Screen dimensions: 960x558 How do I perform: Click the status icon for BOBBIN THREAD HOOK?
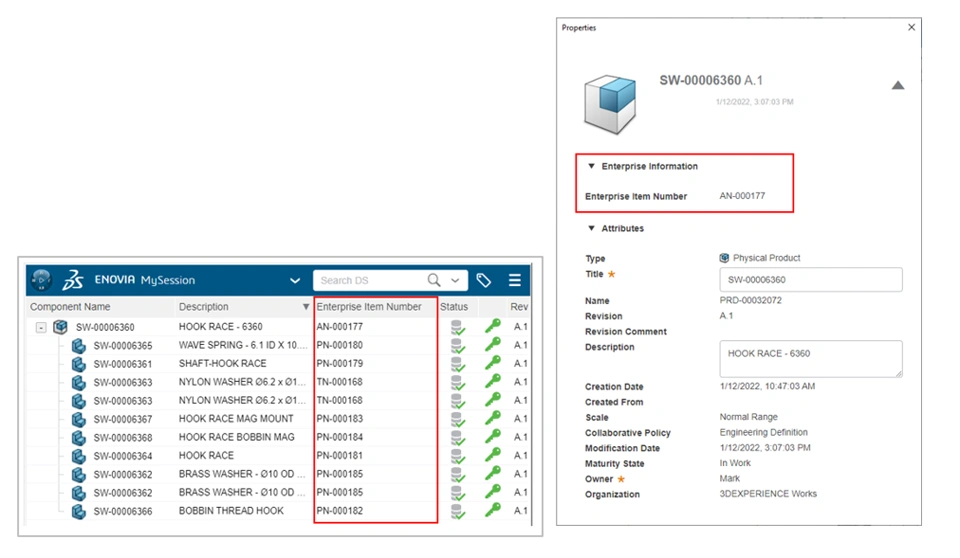click(458, 511)
